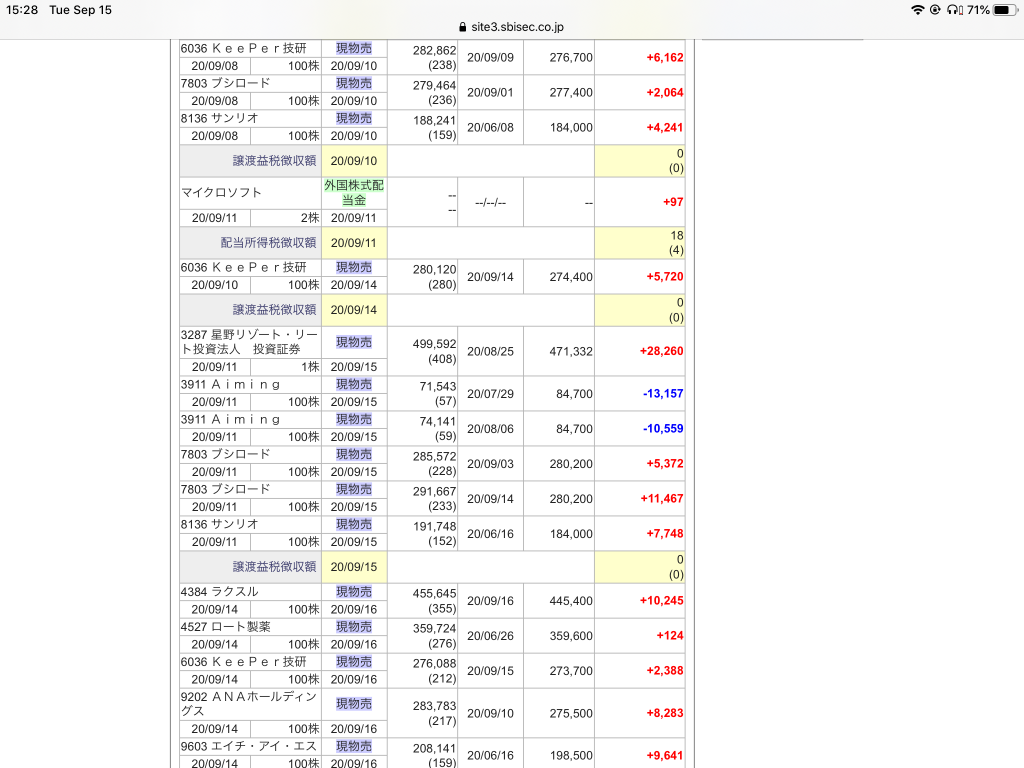Select the 471,332 acquisition cost

(571, 351)
